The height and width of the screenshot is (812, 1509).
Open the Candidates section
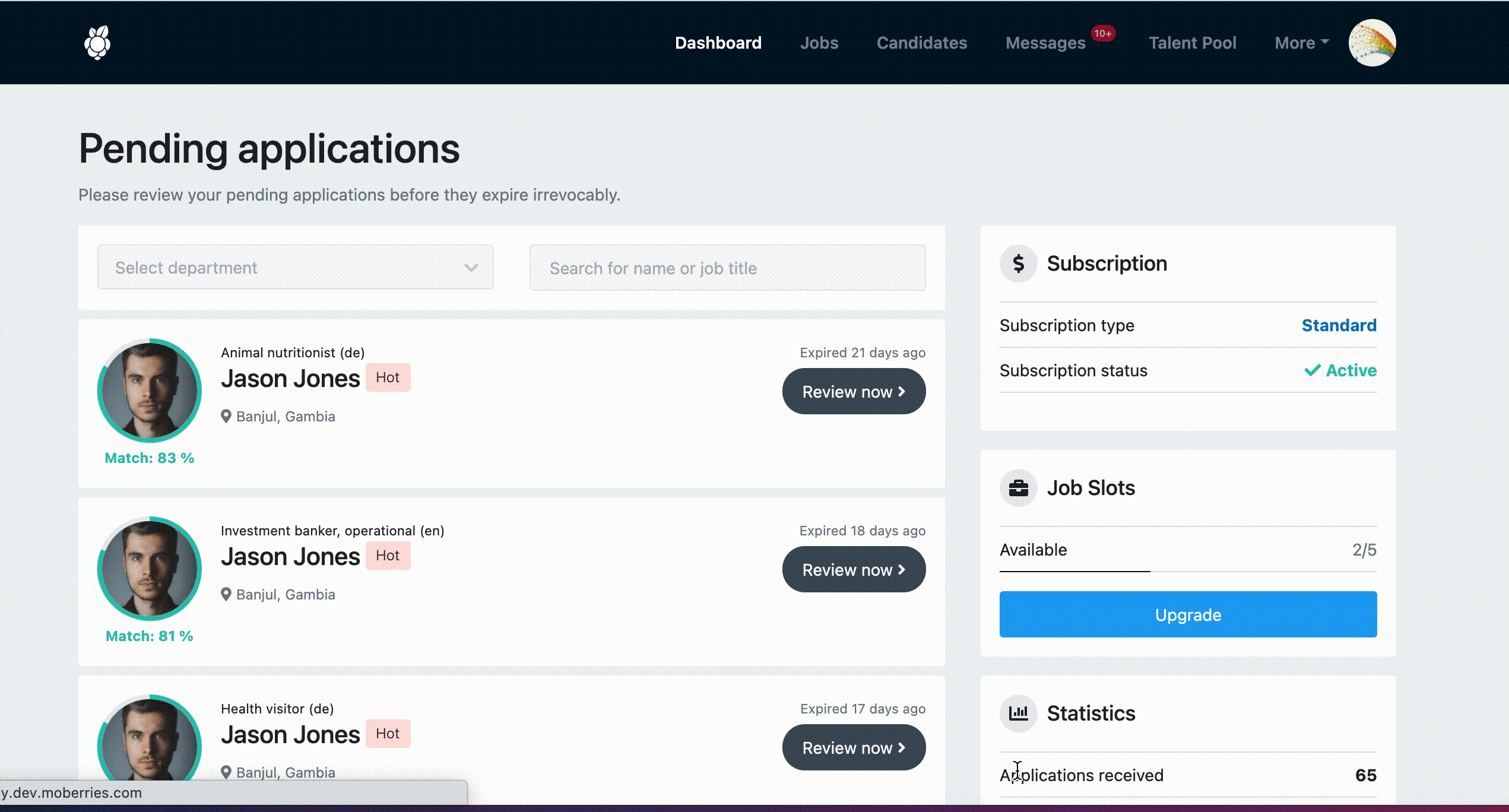click(921, 43)
